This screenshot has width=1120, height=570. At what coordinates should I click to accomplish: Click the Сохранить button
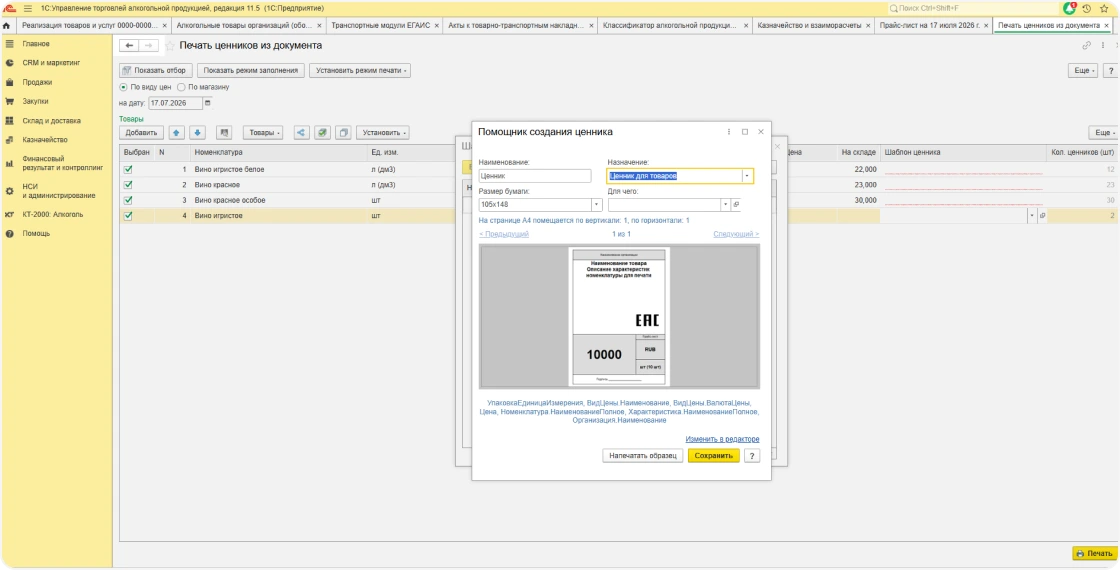point(714,456)
